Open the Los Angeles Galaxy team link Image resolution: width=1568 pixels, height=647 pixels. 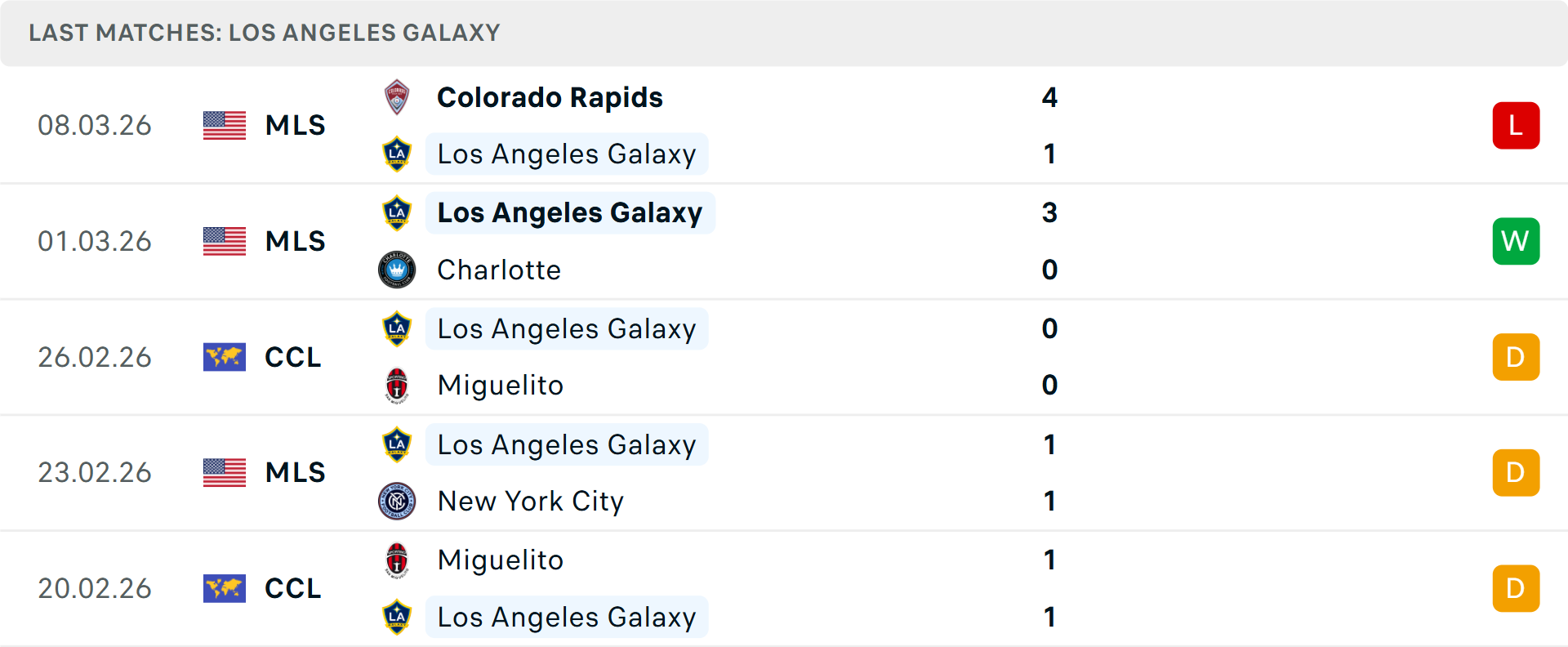click(x=568, y=153)
